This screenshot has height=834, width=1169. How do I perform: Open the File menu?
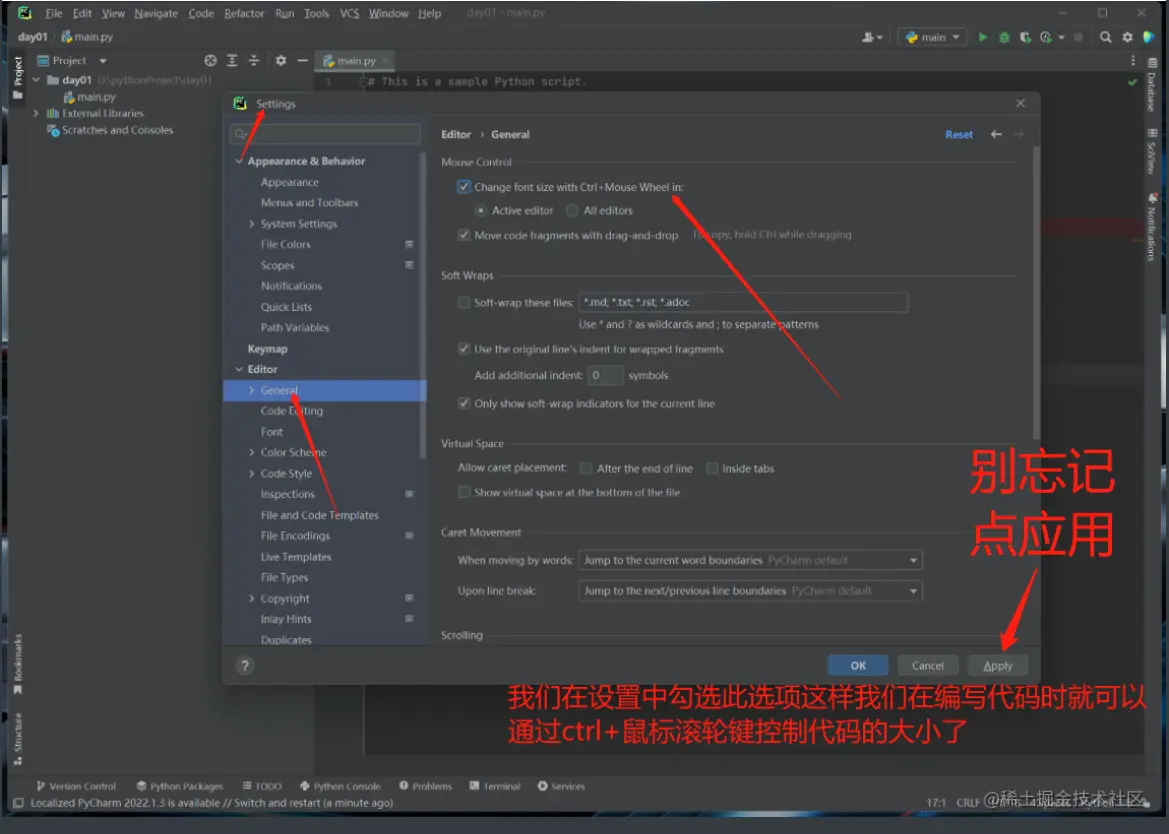tap(54, 13)
